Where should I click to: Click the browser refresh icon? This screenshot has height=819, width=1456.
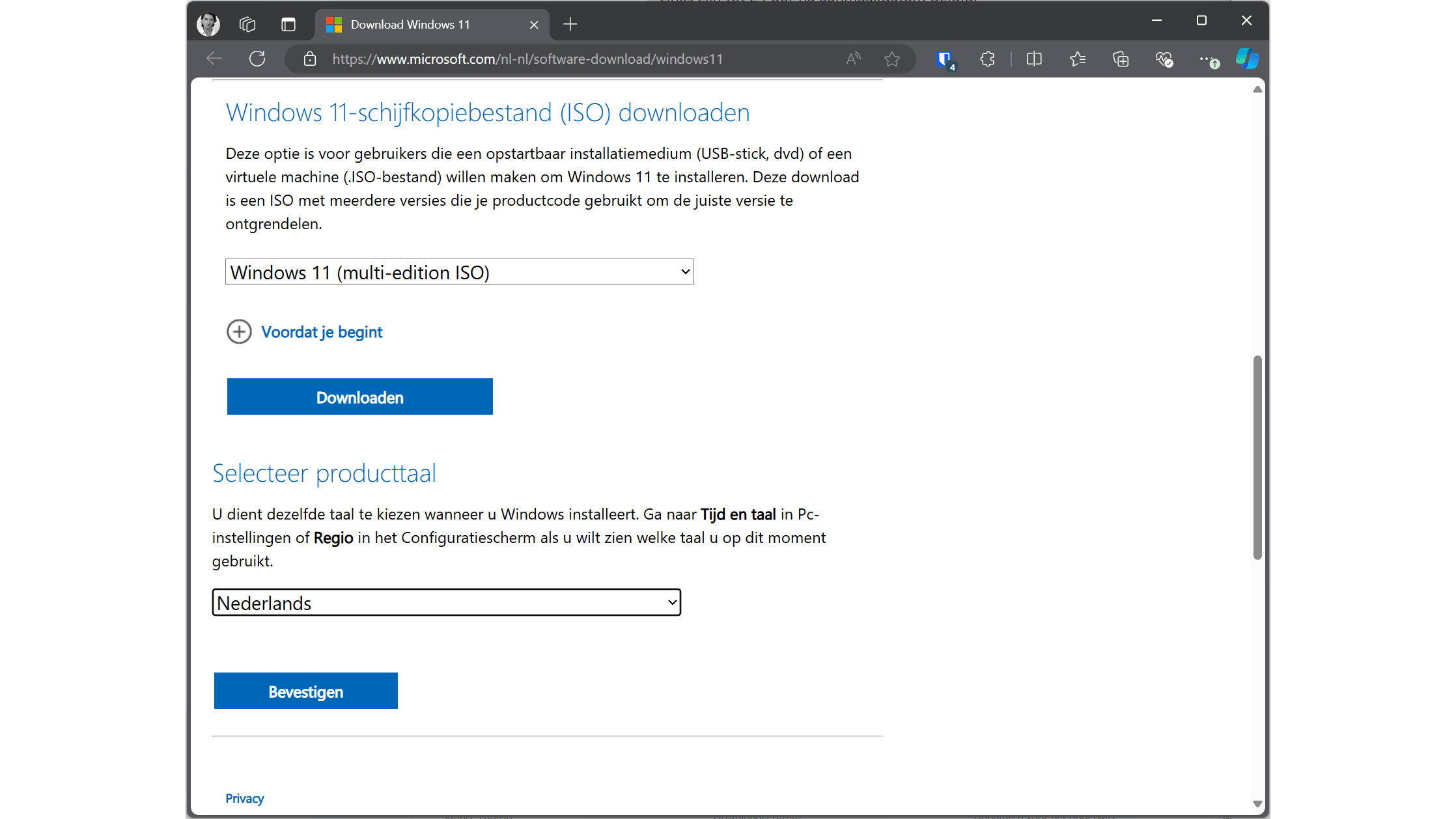(x=257, y=59)
